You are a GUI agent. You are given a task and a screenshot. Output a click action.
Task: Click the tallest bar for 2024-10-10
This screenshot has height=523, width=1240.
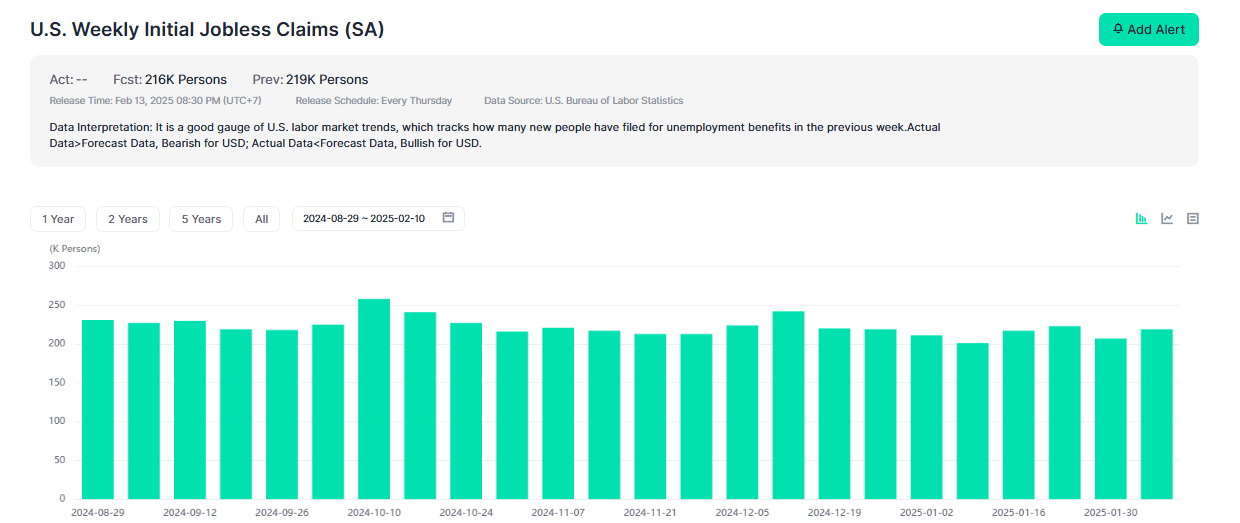[374, 400]
